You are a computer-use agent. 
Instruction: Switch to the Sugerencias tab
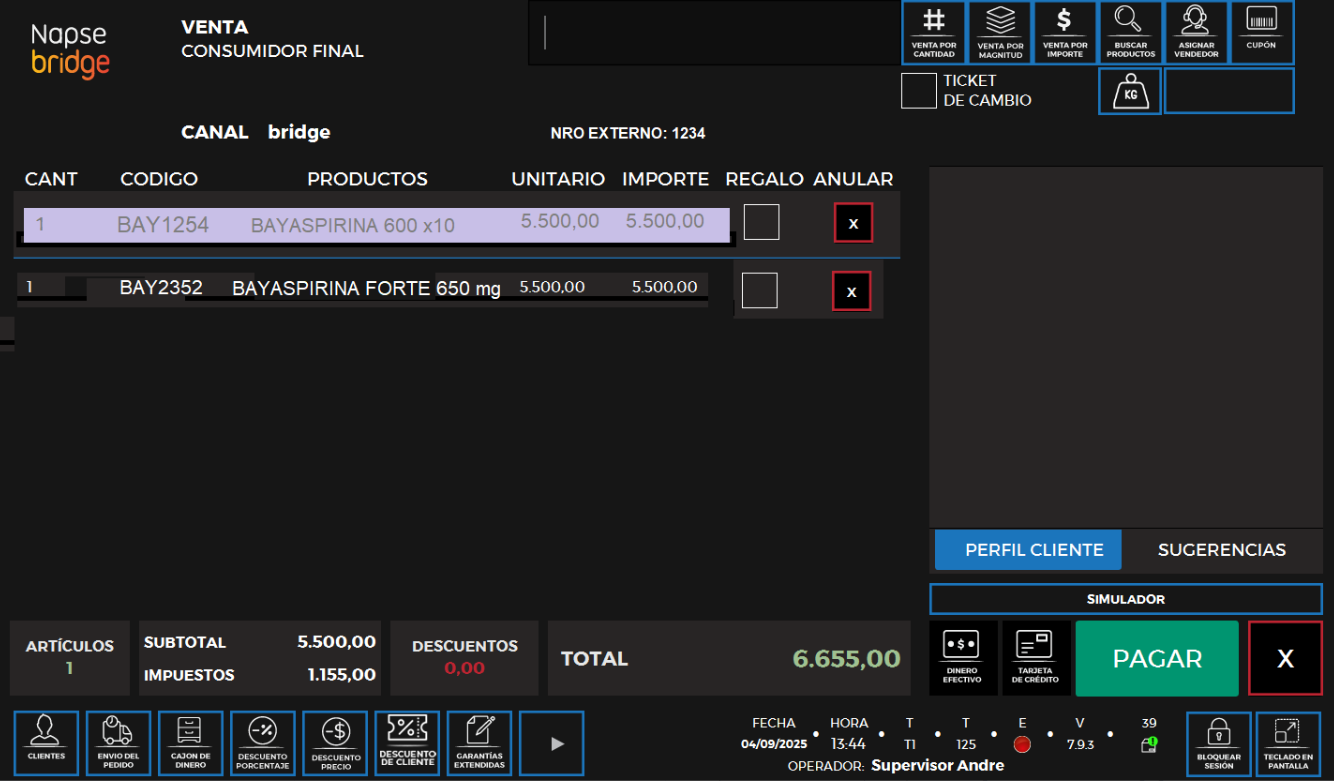[1222, 550]
